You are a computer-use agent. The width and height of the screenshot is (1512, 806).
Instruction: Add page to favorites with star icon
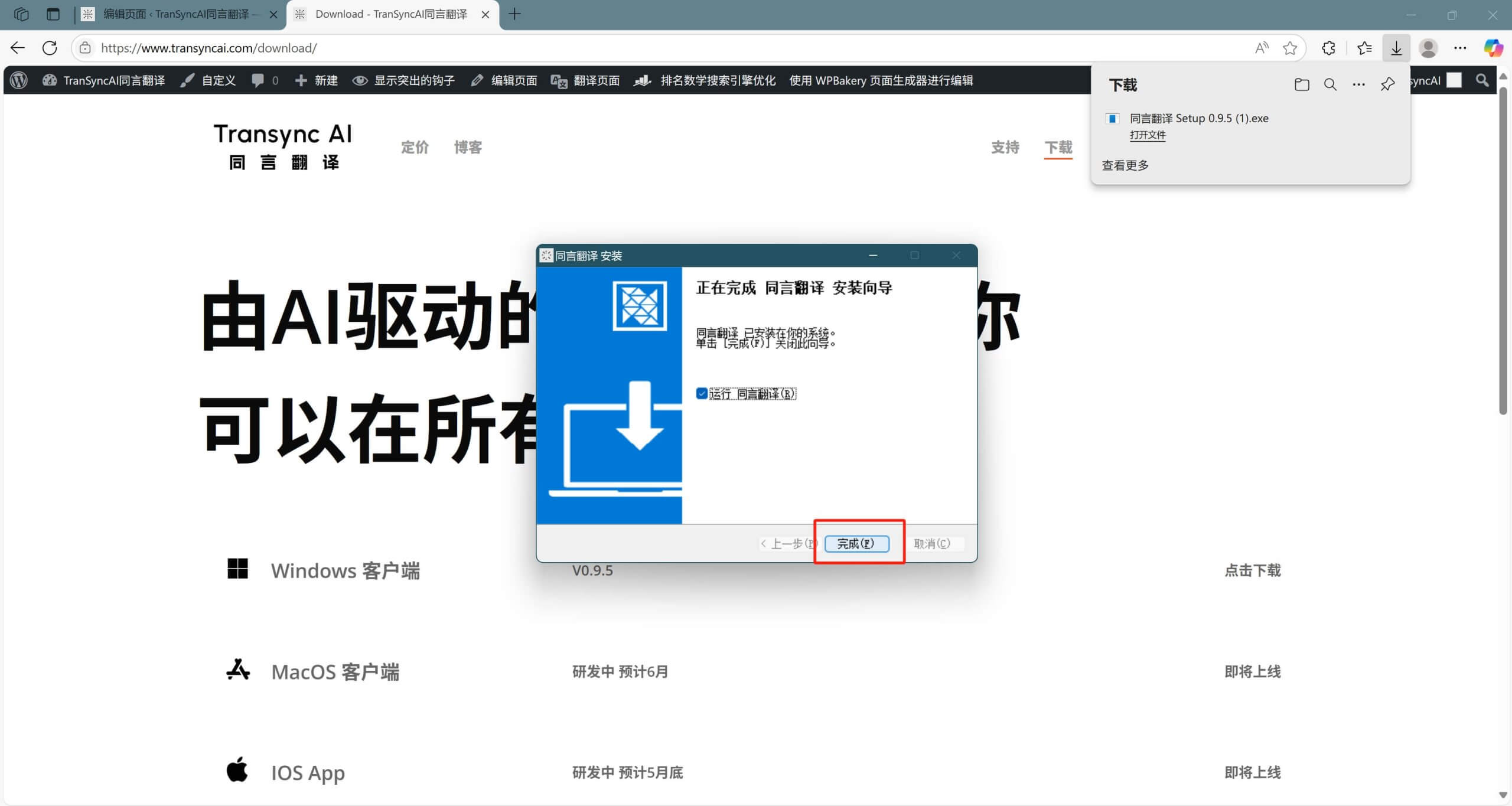coord(1290,48)
